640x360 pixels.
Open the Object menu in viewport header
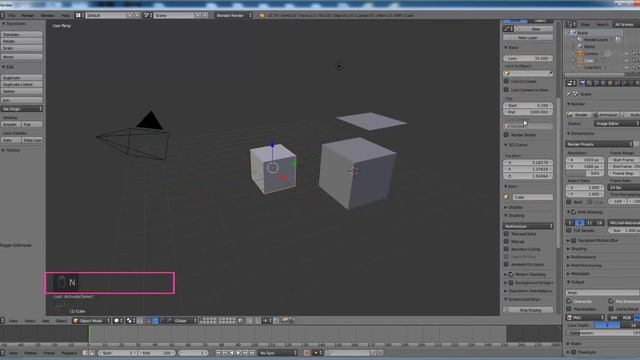pyautogui.click(x=61, y=321)
